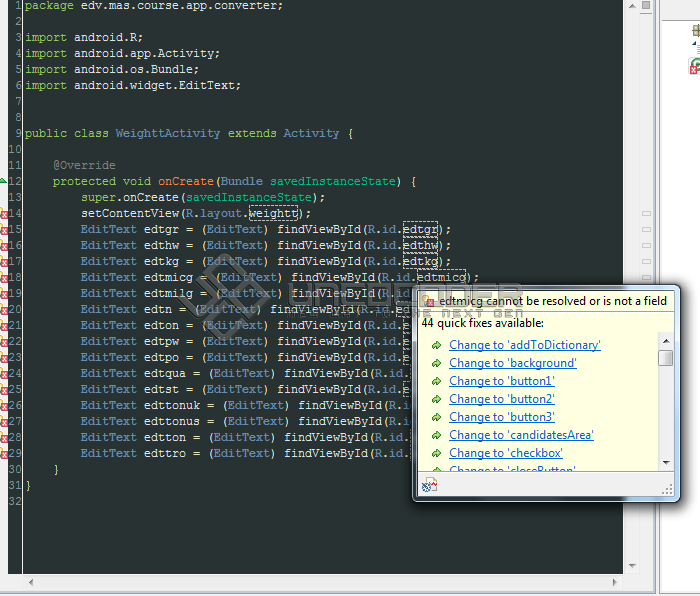Apply quick fix Change to 'background'

click(512, 363)
